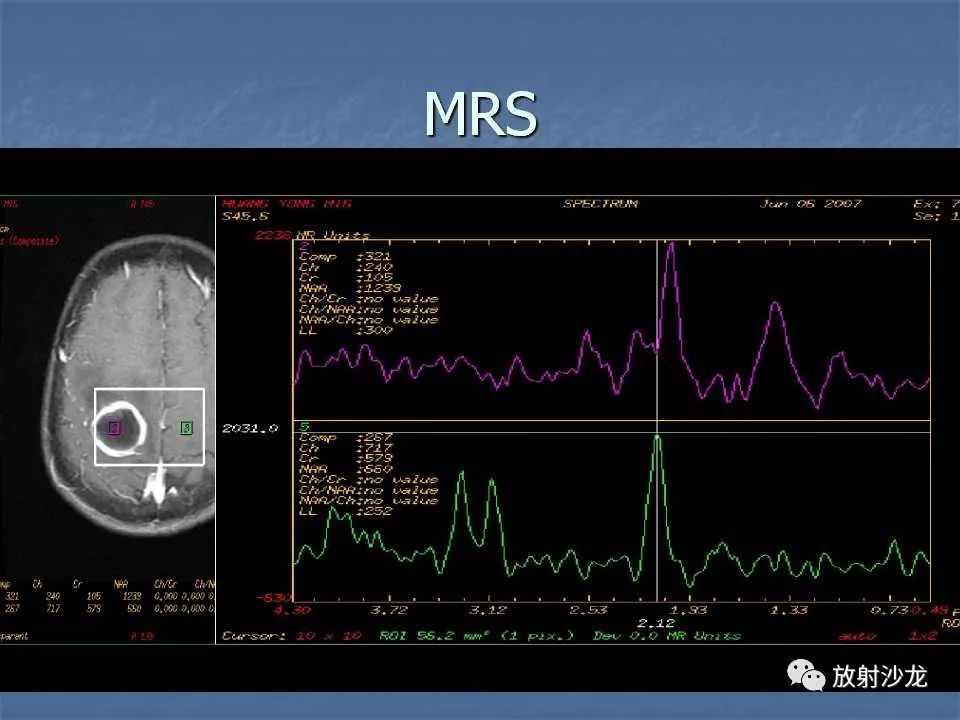Click the '1.33' ppm axis label
The image size is (960, 720).
point(789,610)
